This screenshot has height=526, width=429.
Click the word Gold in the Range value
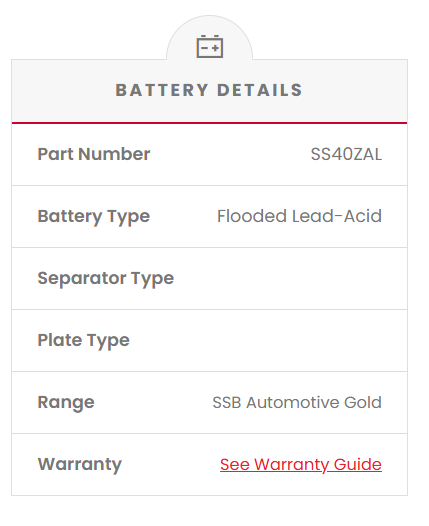coord(363,402)
